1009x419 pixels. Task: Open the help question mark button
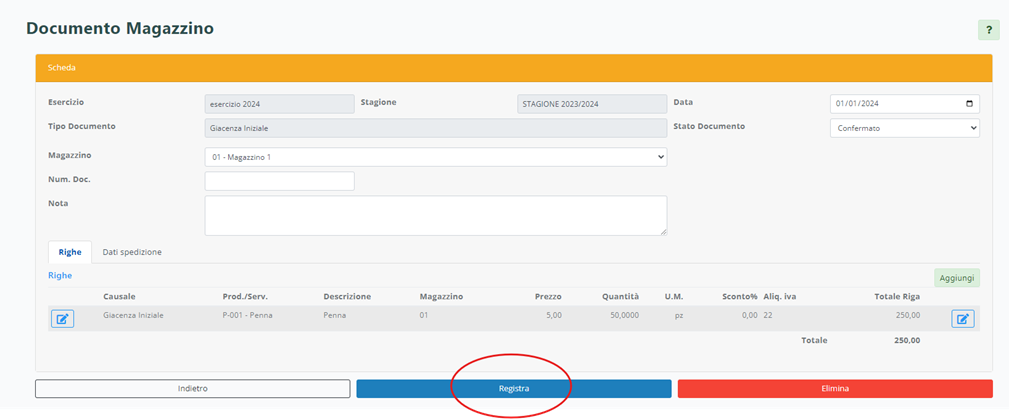[x=988, y=29]
